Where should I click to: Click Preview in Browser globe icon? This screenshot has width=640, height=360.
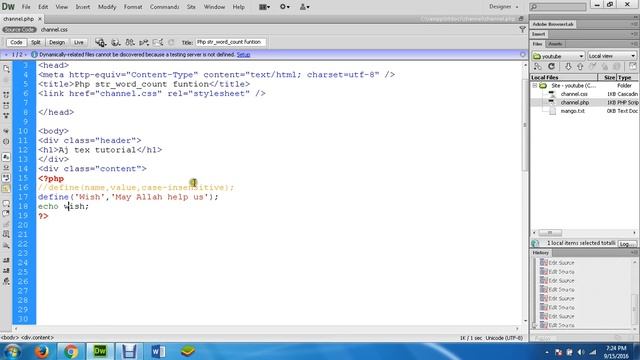point(116,42)
